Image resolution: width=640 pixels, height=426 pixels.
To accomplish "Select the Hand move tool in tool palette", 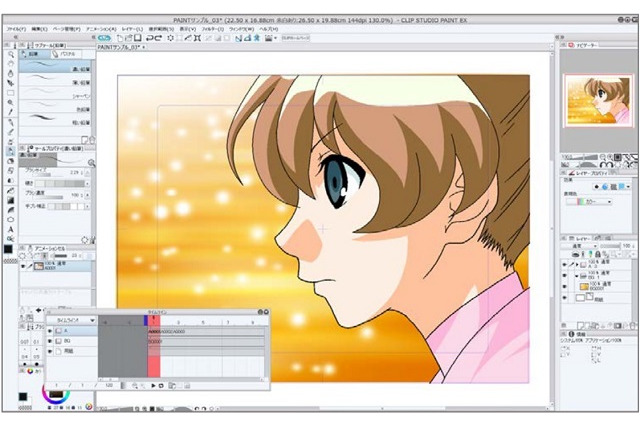I will 11,64.
